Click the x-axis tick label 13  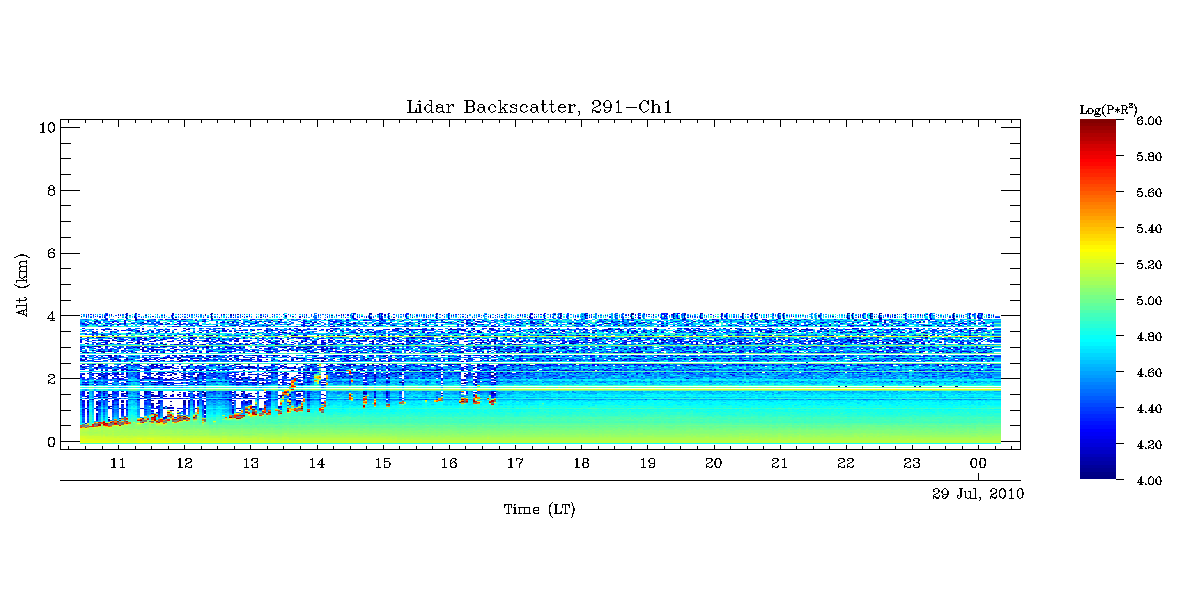click(x=250, y=464)
